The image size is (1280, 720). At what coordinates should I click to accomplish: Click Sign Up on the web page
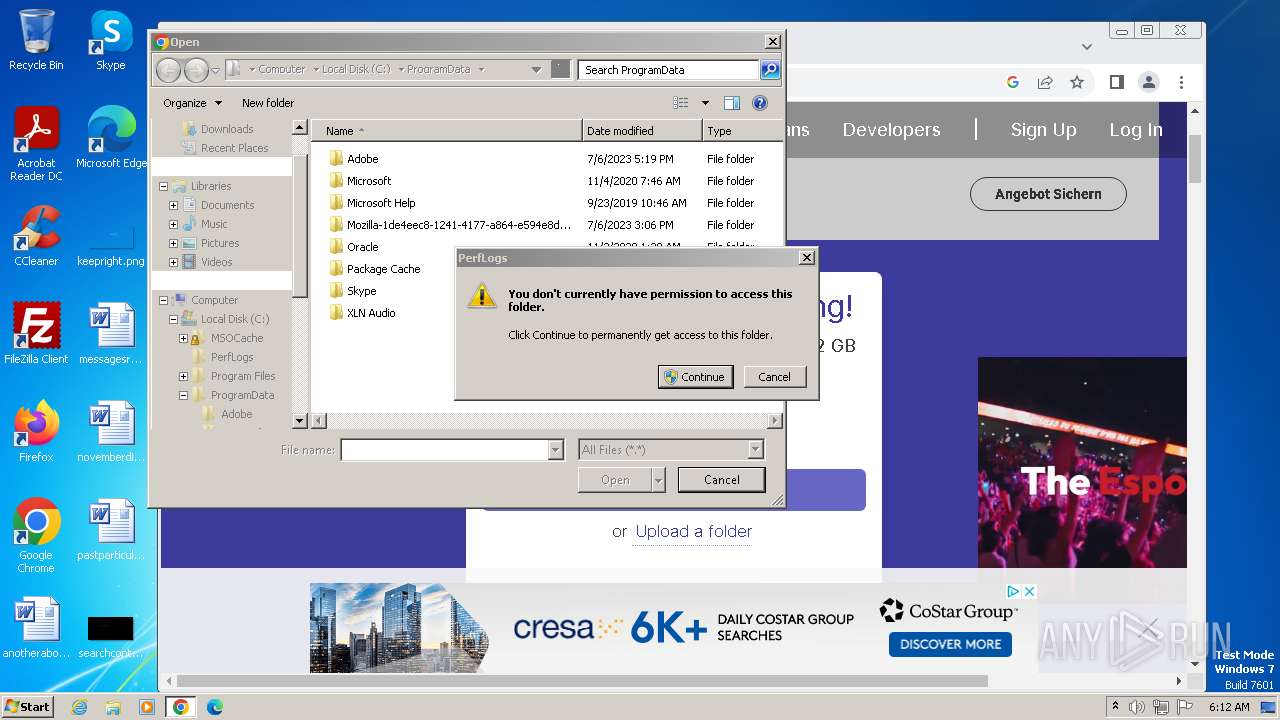1043,130
